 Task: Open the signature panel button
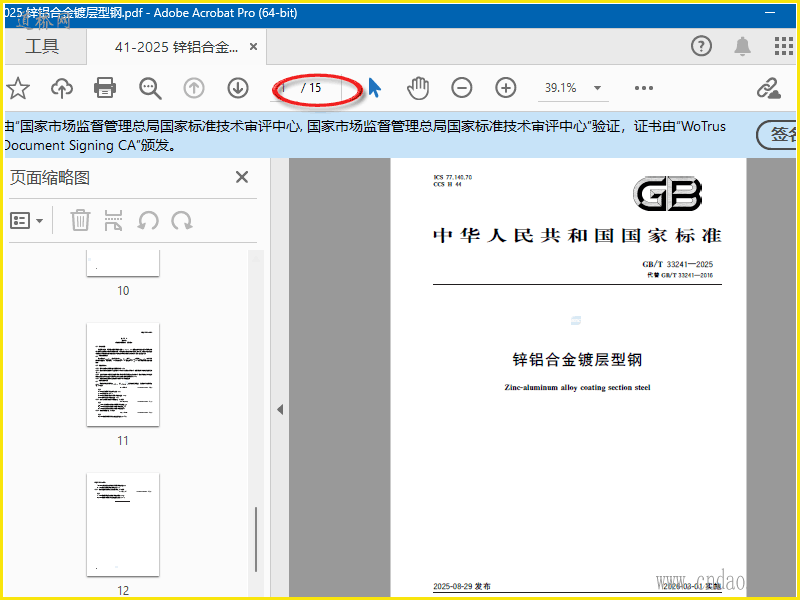point(776,135)
